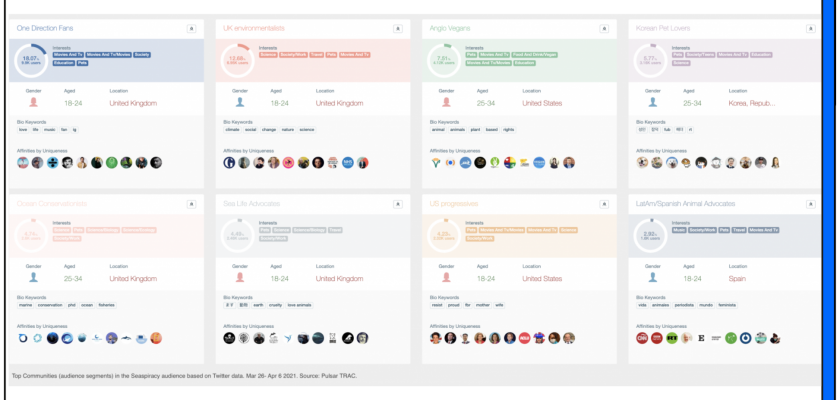
Task: Click first affinity avatar in LatAm/Spanish Animal Advocates
Action: coord(642,338)
